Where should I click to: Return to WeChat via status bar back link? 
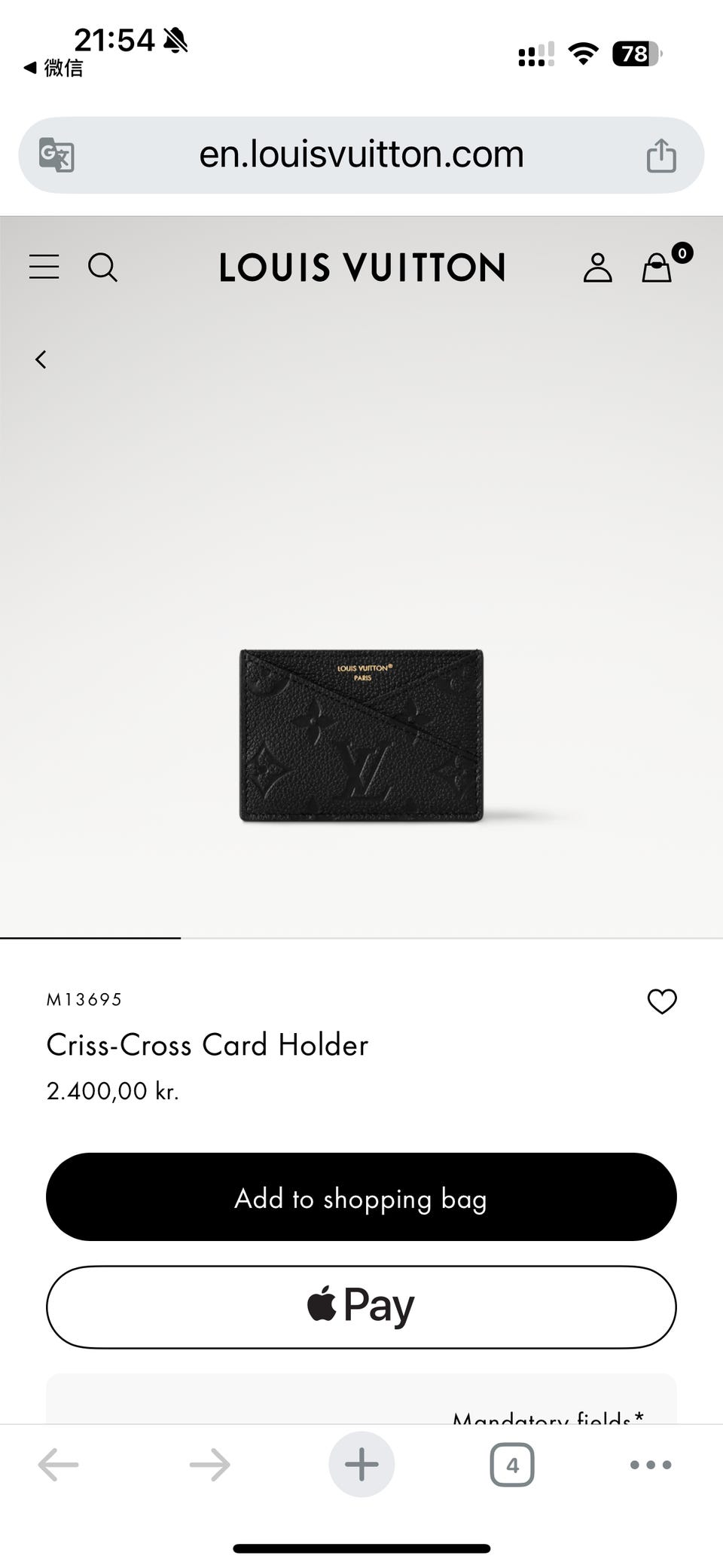pos(53,68)
